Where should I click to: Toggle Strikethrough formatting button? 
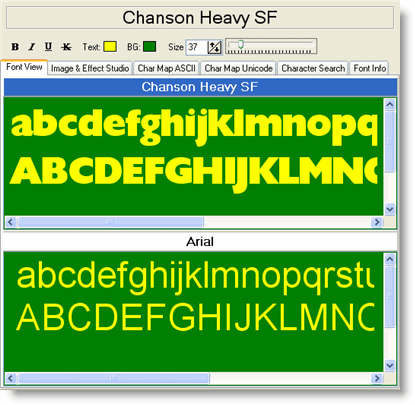point(66,47)
